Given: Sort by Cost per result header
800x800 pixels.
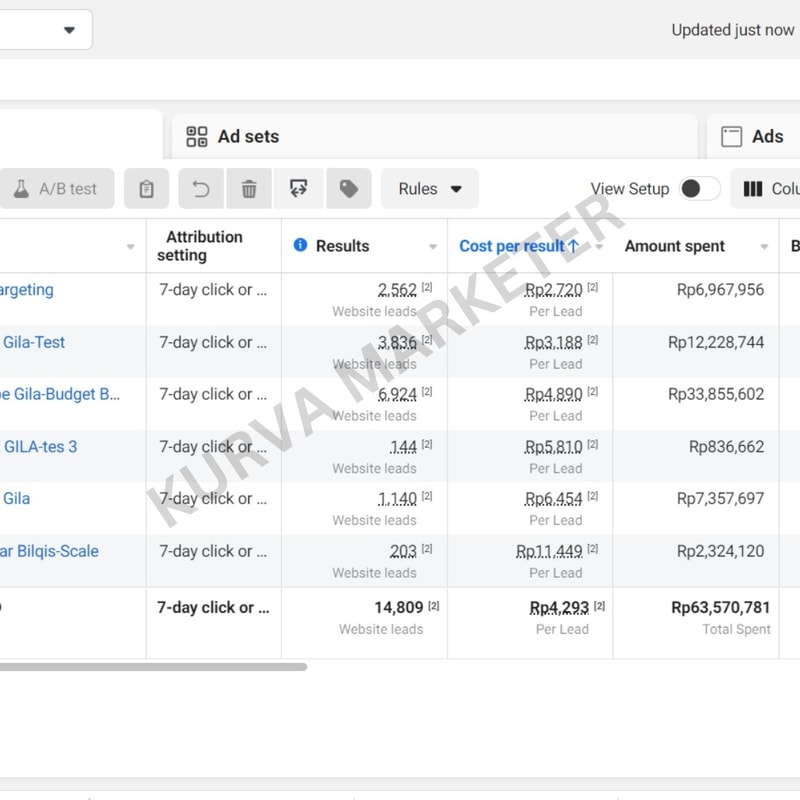Looking at the screenshot, I should point(519,246).
